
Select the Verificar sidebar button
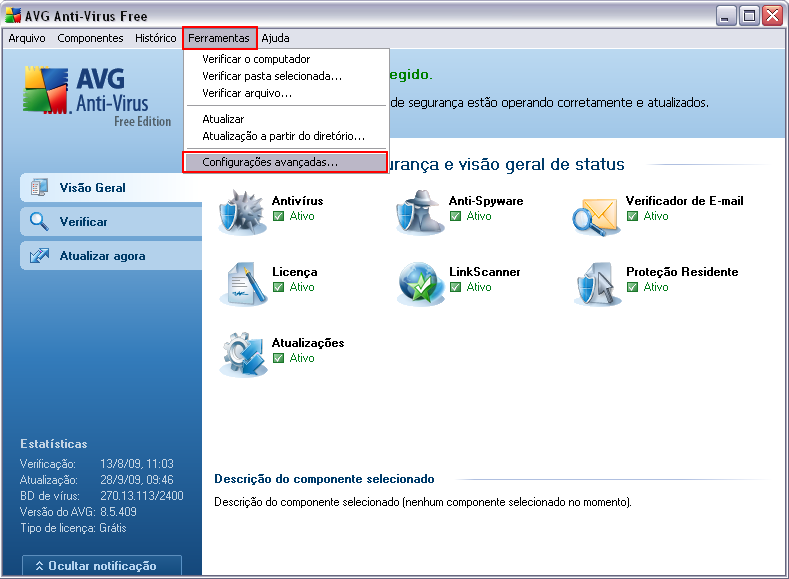tap(111, 221)
